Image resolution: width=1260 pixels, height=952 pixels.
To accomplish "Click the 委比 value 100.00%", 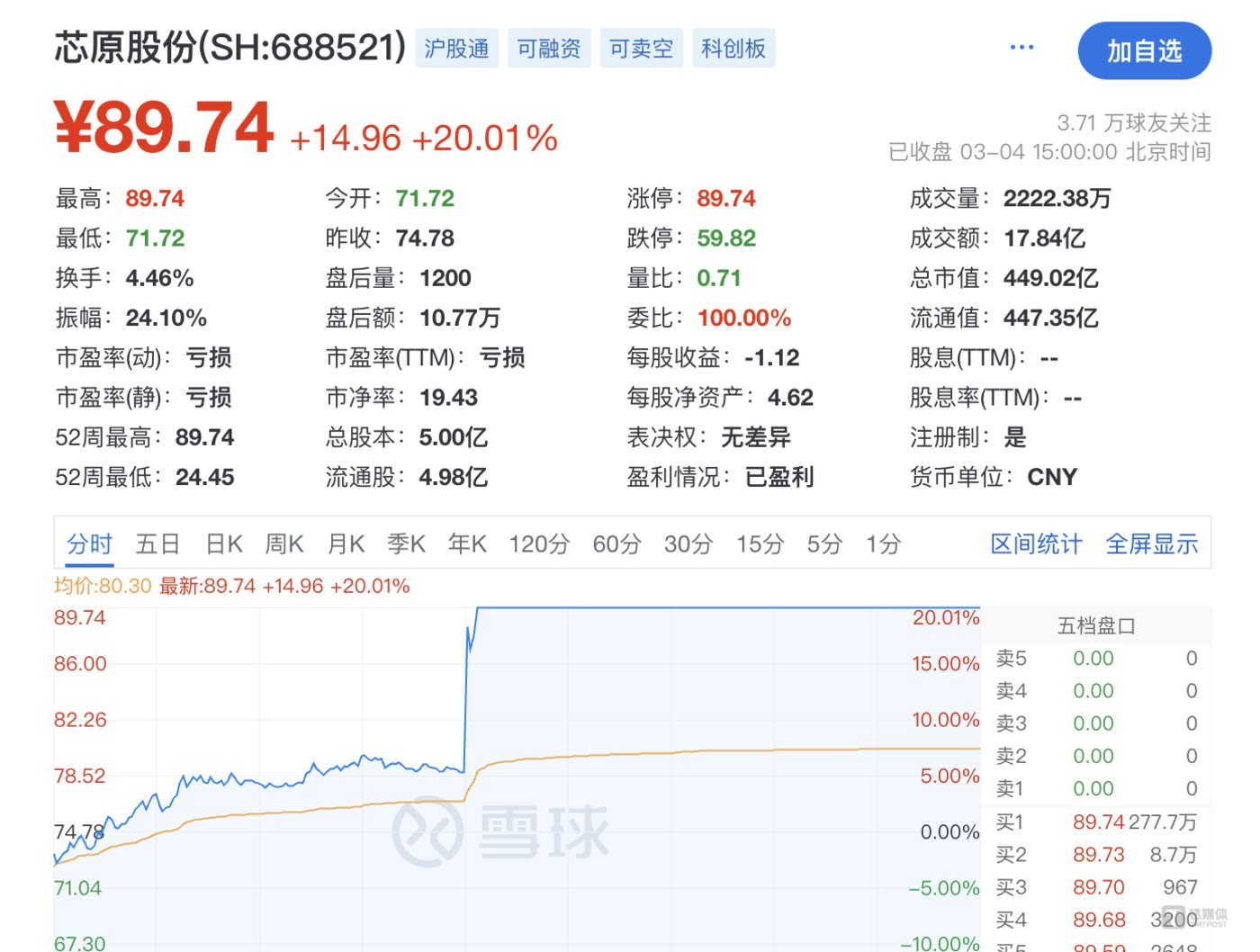I will pyautogui.click(x=744, y=318).
